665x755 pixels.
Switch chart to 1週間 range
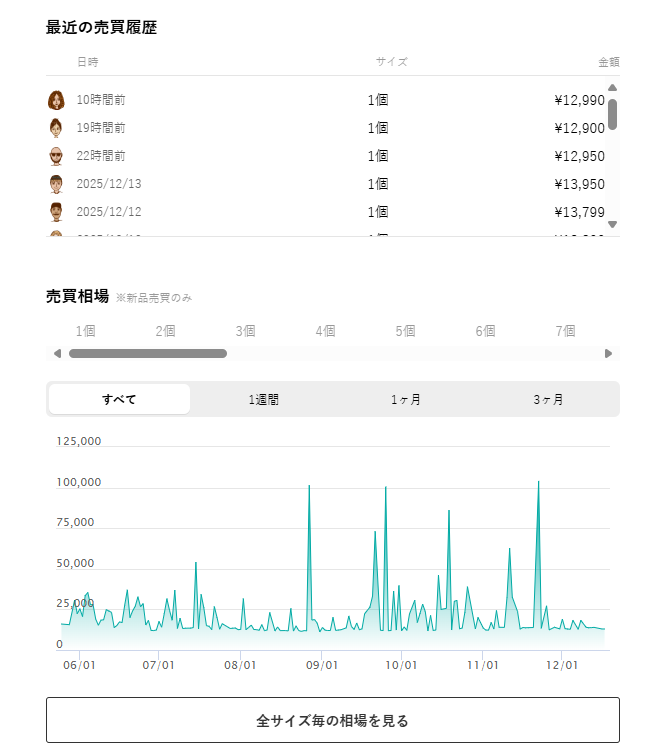(263, 399)
